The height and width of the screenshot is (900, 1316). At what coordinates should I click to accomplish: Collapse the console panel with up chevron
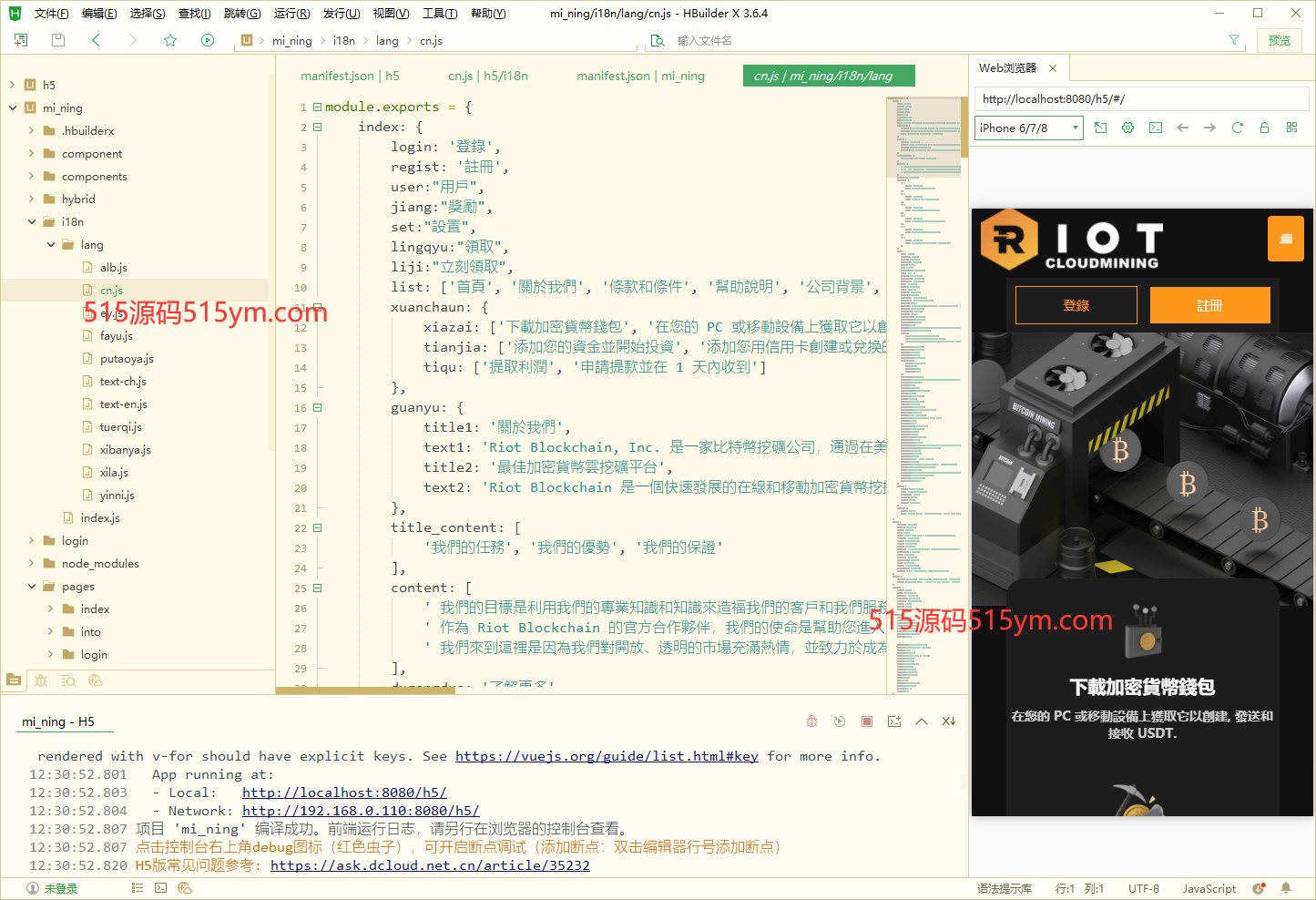coord(922,721)
